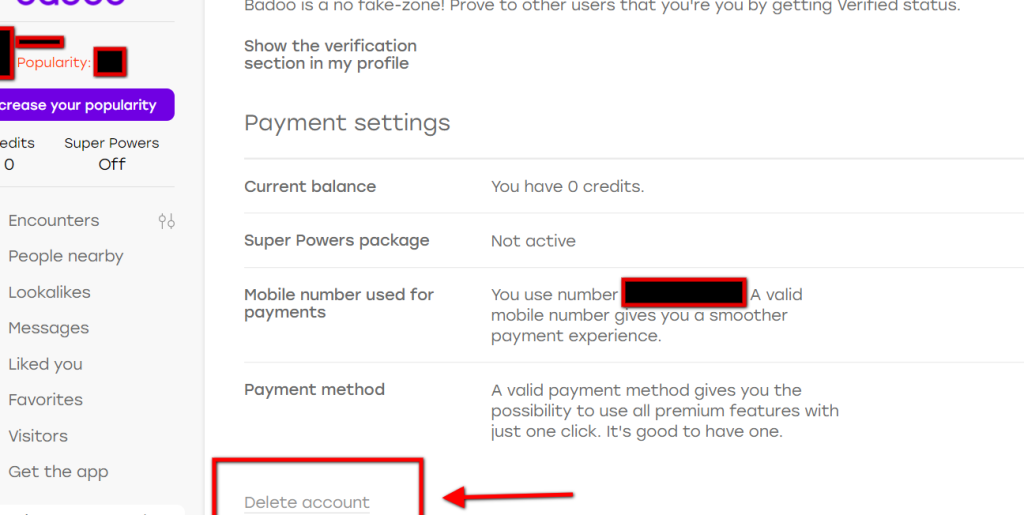The width and height of the screenshot is (1024, 515).
Task: Check your Visitors
Action: [x=38, y=436]
